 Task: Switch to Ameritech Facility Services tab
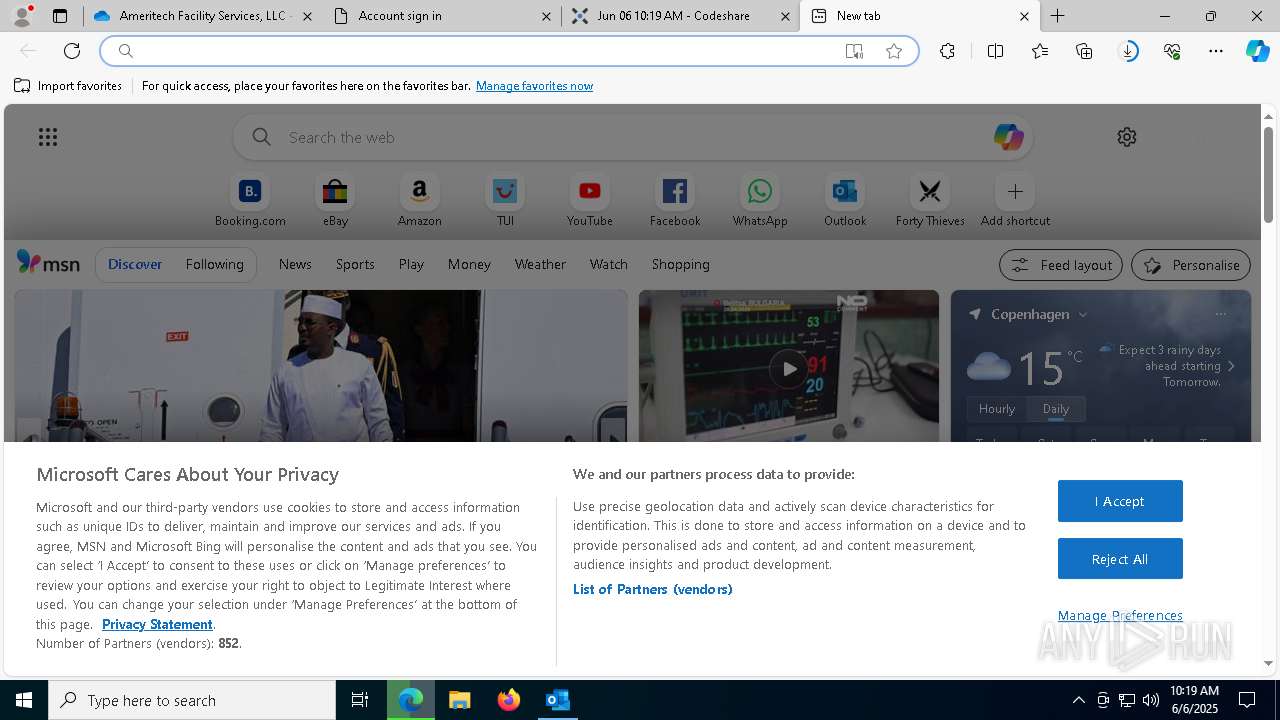tap(203, 16)
